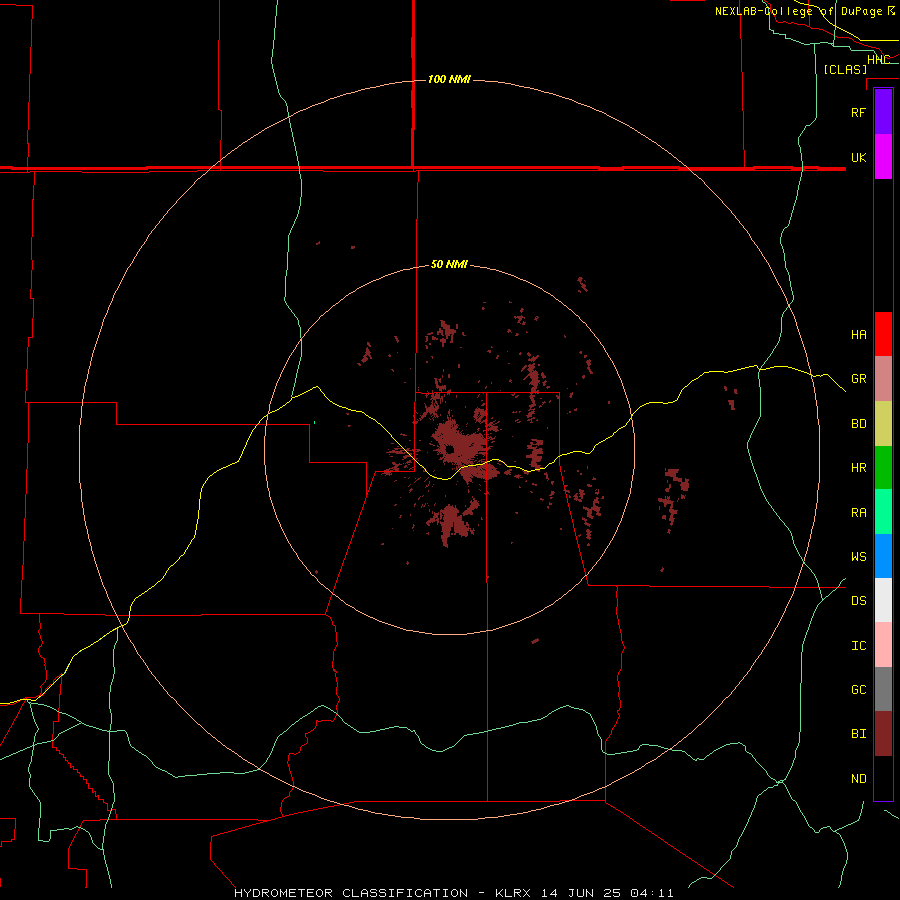
Task: Click the radar site center dot
Action: [451, 449]
